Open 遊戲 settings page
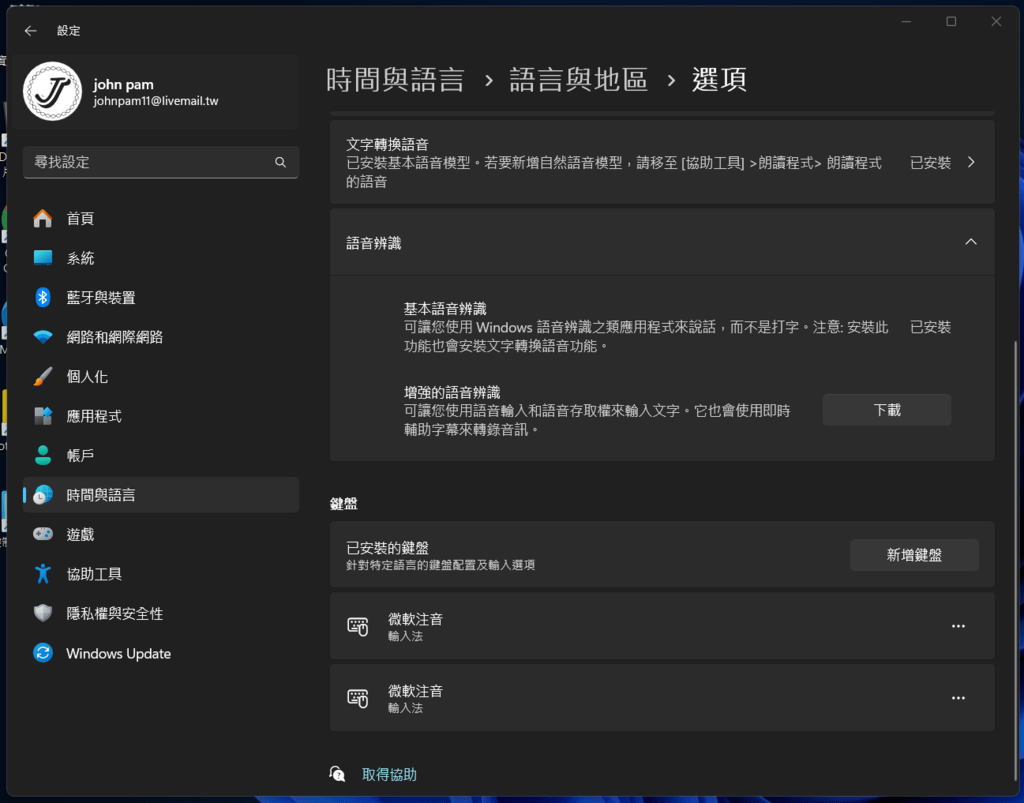1024x803 pixels. pos(161,535)
